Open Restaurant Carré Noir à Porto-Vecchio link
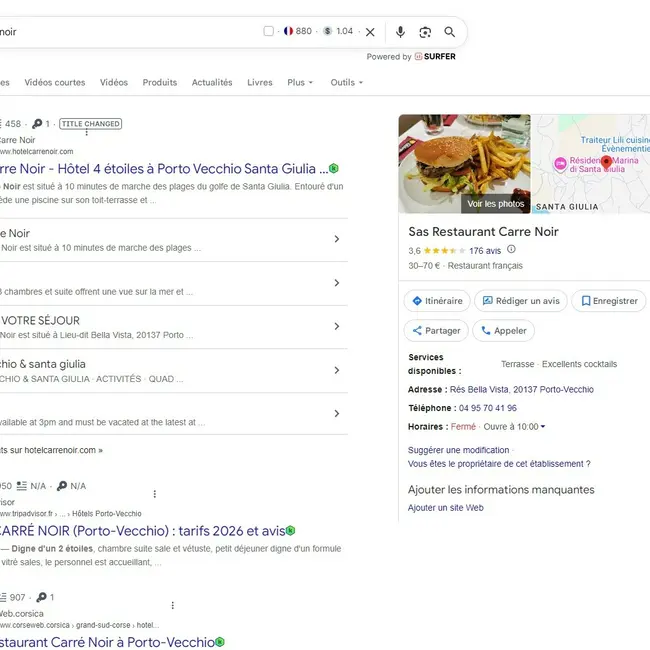This screenshot has height=650, width=650. [107, 642]
